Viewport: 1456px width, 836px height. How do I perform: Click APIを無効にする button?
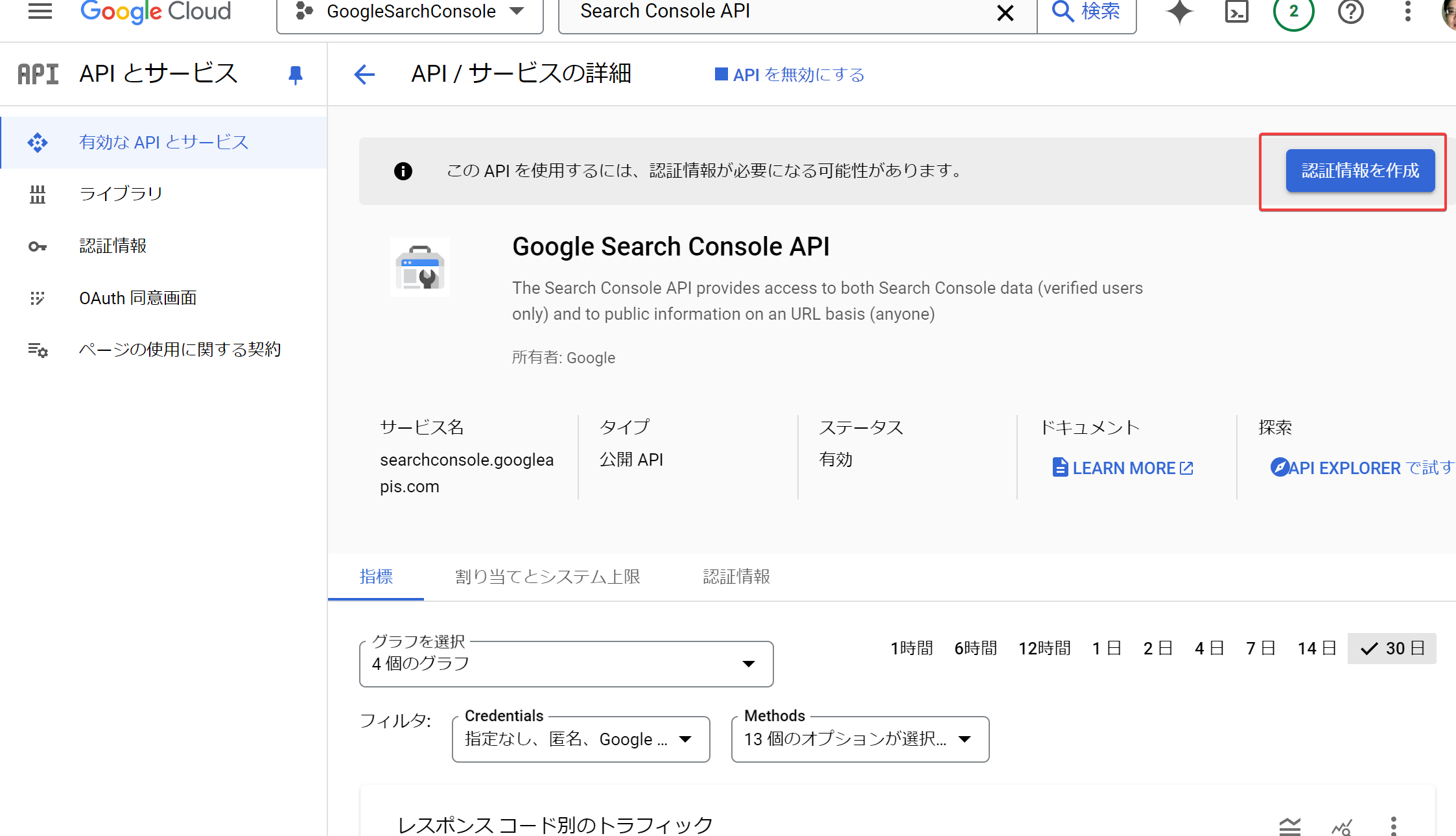tap(790, 75)
